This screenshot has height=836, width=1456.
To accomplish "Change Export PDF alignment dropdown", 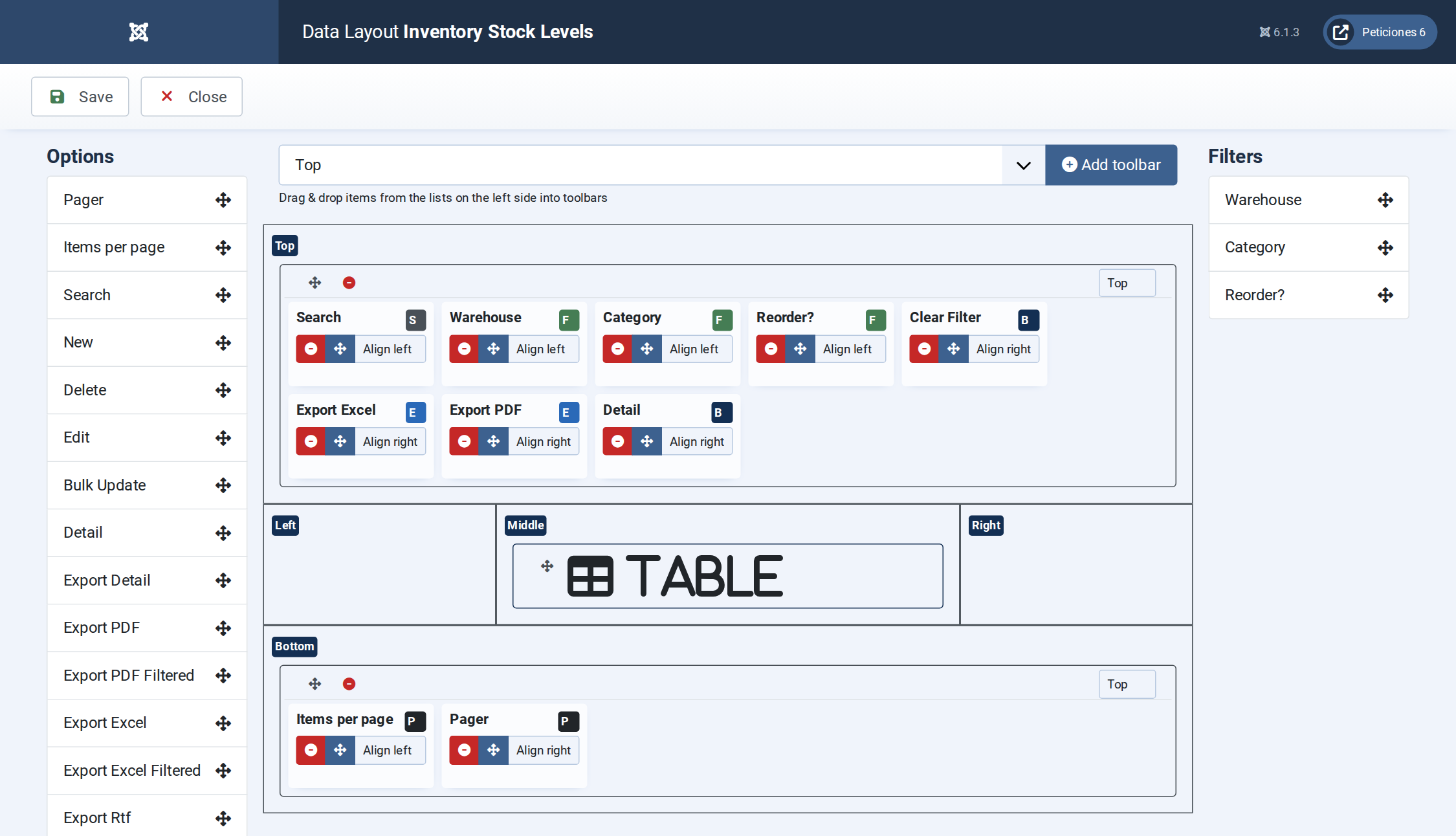I will (544, 441).
